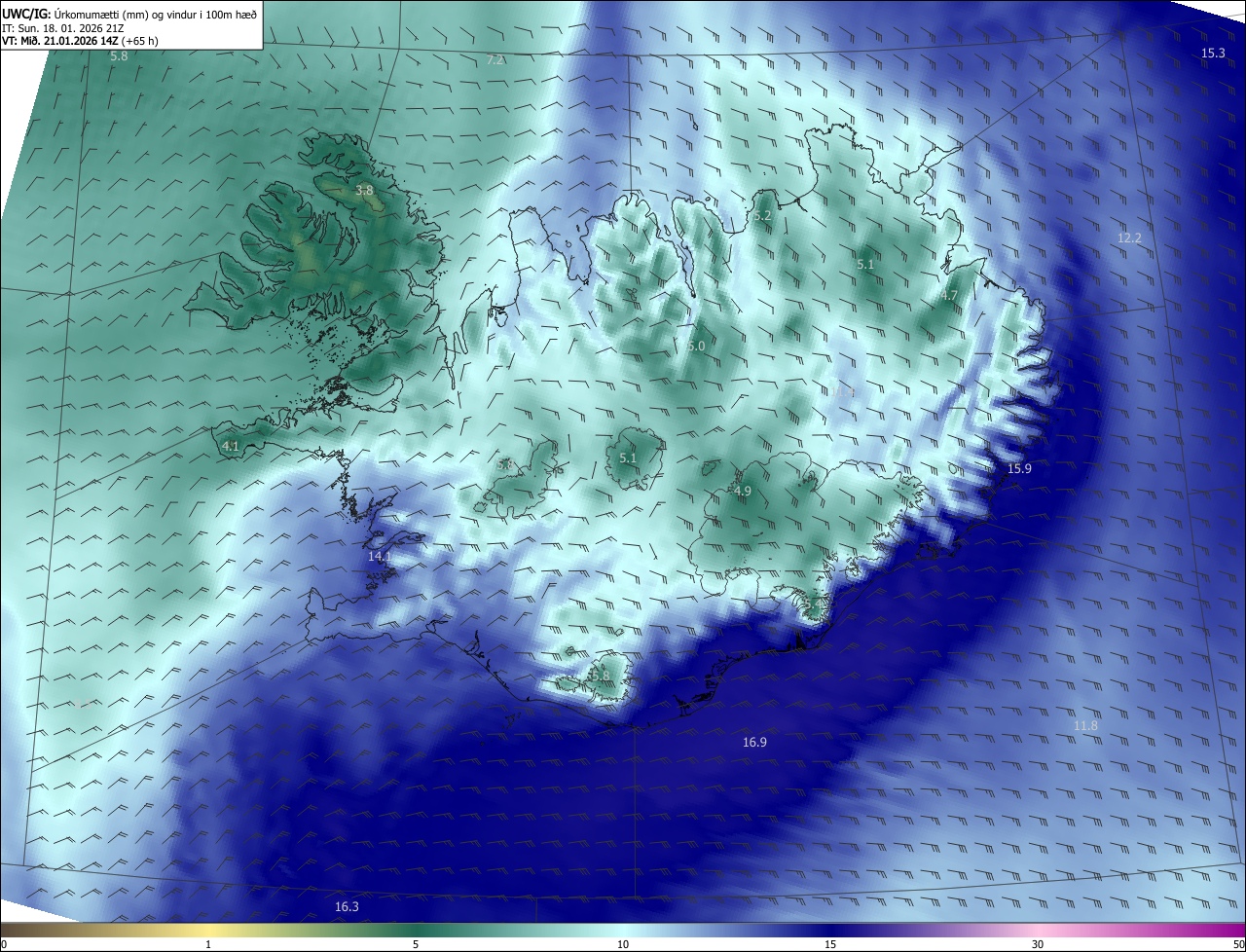This screenshot has width=1246, height=952.
Task: Click the '10' tick label on the colour scale
Action: point(623,944)
